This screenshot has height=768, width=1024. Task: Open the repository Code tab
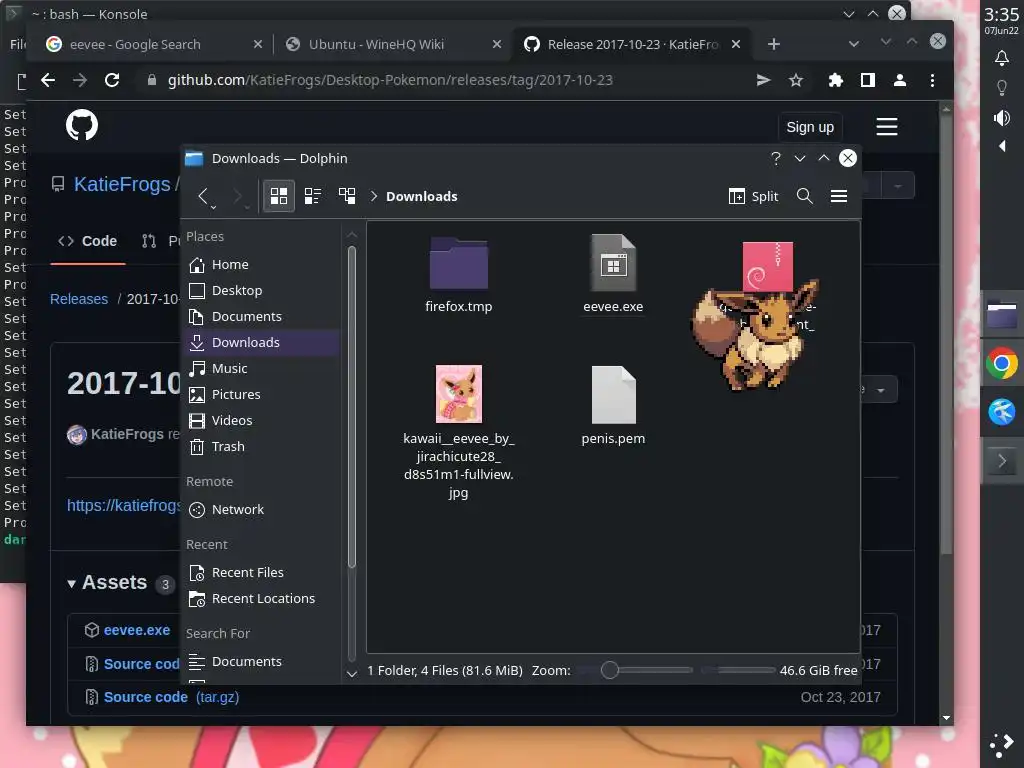(x=88, y=241)
